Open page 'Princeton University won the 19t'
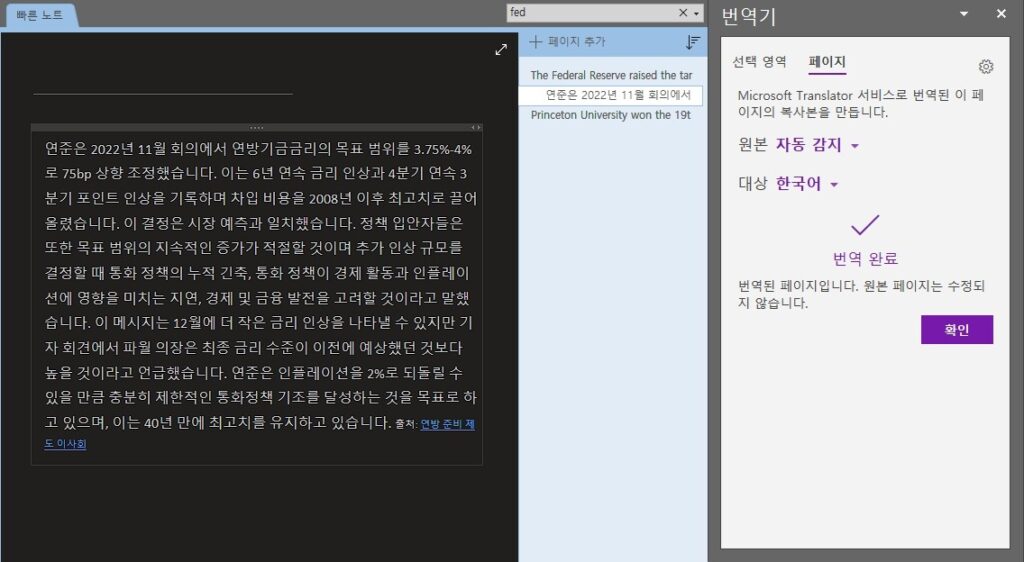Screen dimensions: 1024x562 click(x=611, y=115)
